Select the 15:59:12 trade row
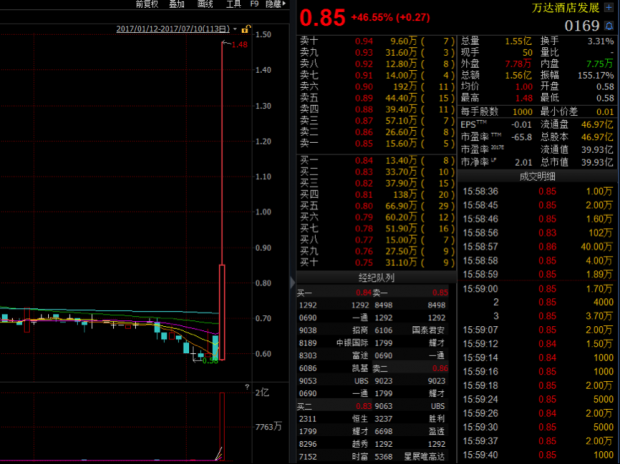This screenshot has width=620, height=464. pos(537,344)
